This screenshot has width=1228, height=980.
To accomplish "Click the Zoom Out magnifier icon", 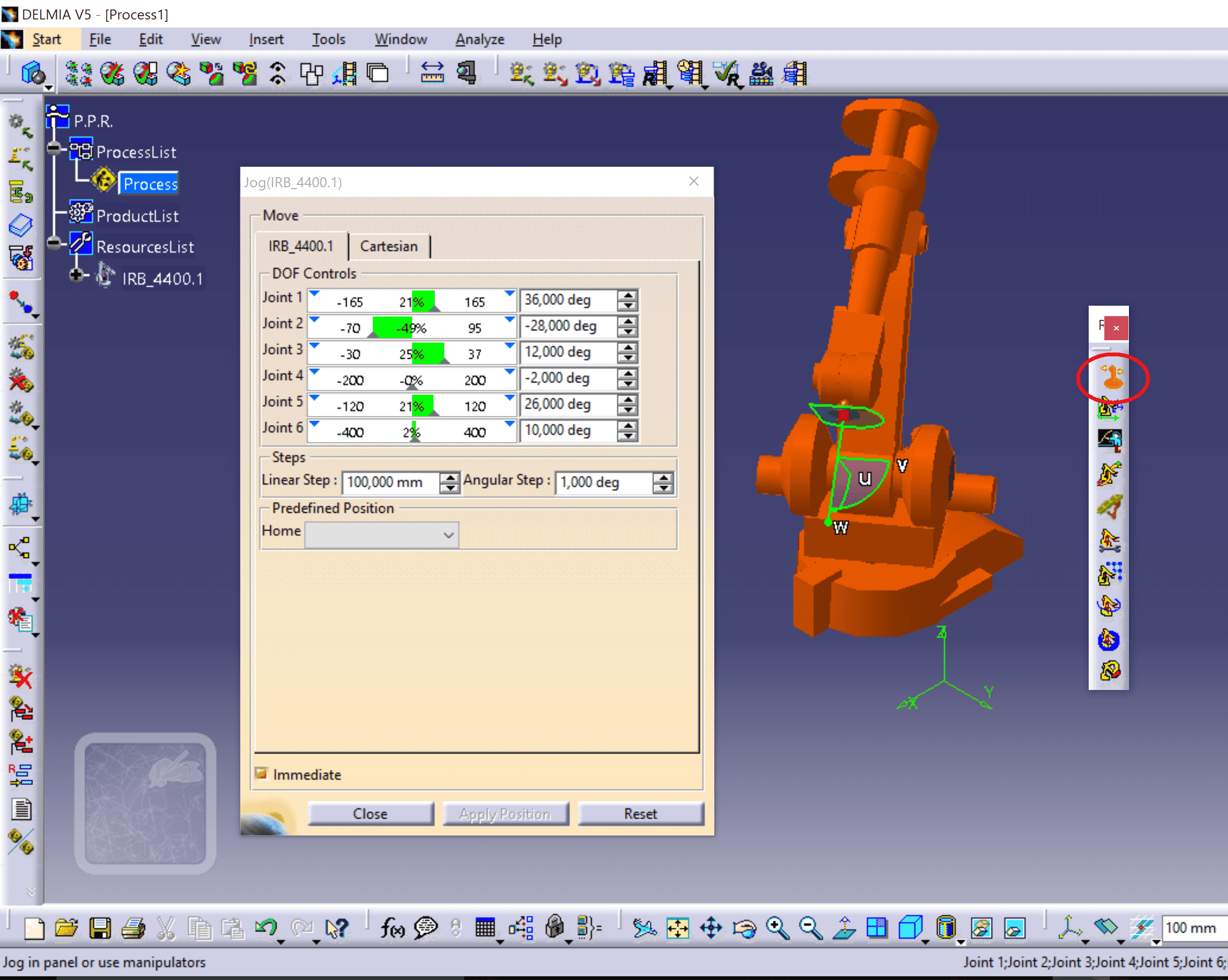I will click(x=810, y=928).
